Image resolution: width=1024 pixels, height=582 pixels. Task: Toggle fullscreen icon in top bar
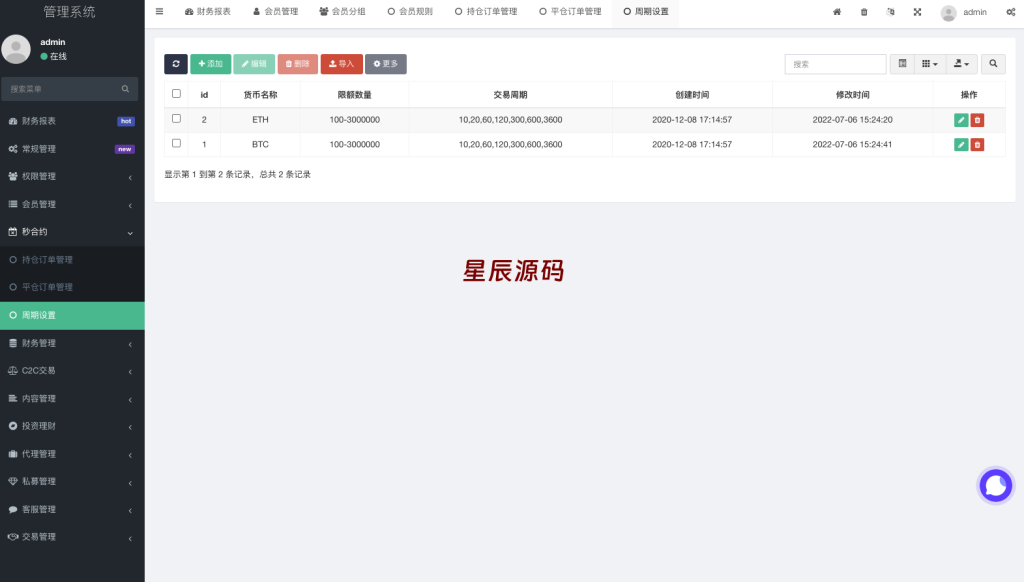[x=918, y=12]
